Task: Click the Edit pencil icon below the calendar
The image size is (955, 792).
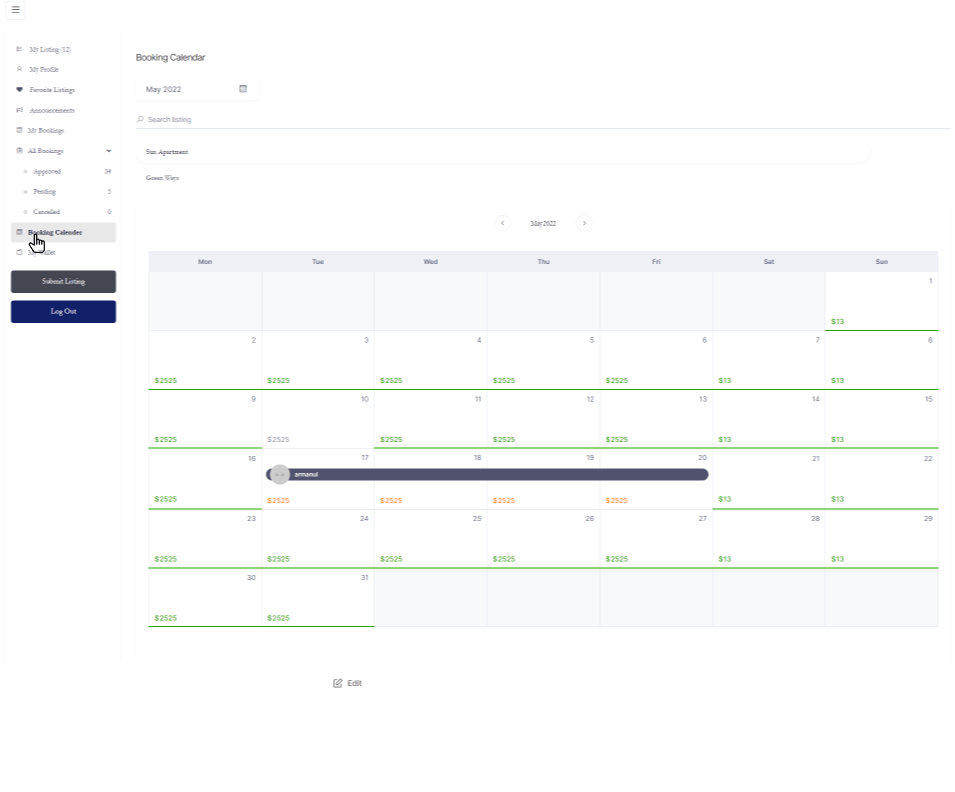Action: (x=338, y=683)
